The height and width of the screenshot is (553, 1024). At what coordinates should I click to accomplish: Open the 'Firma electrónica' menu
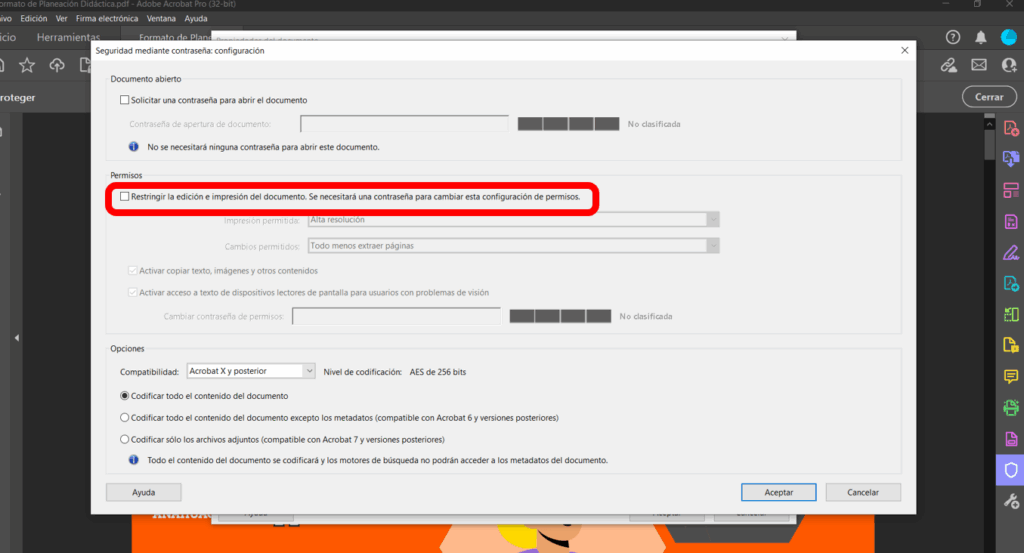(108, 19)
